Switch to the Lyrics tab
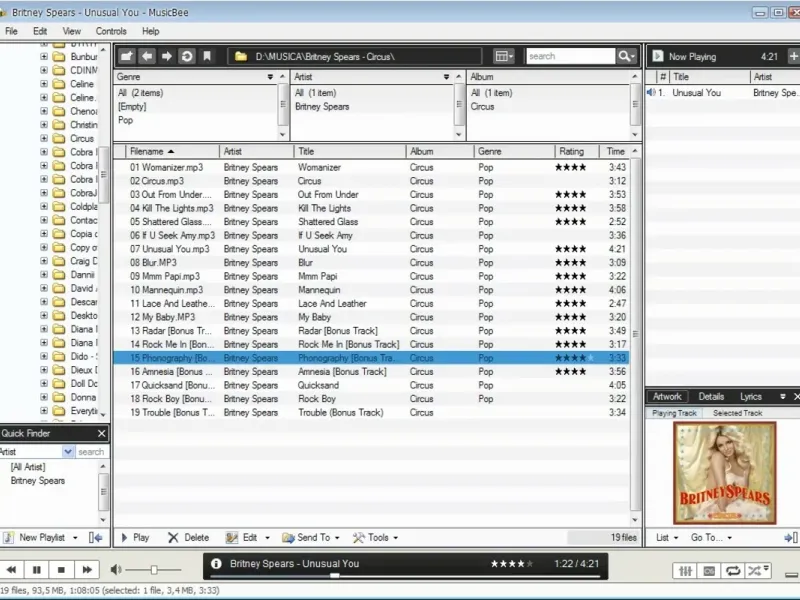 pyautogui.click(x=751, y=396)
